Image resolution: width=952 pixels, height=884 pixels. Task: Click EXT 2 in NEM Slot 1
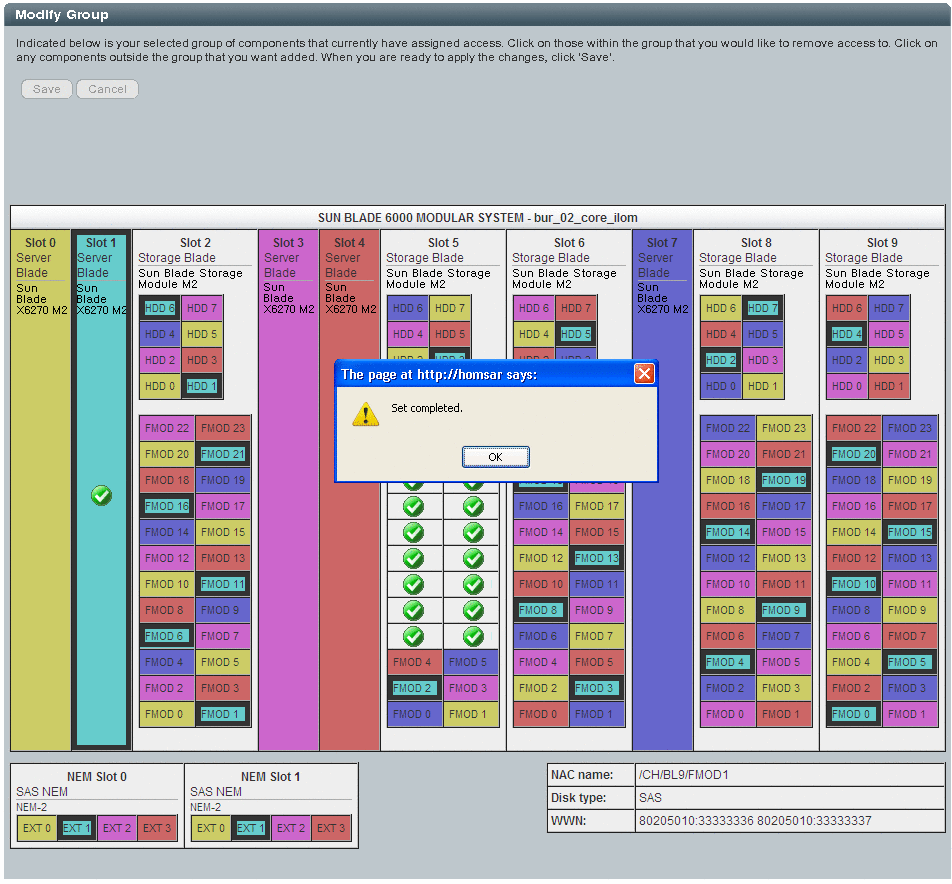click(x=291, y=828)
